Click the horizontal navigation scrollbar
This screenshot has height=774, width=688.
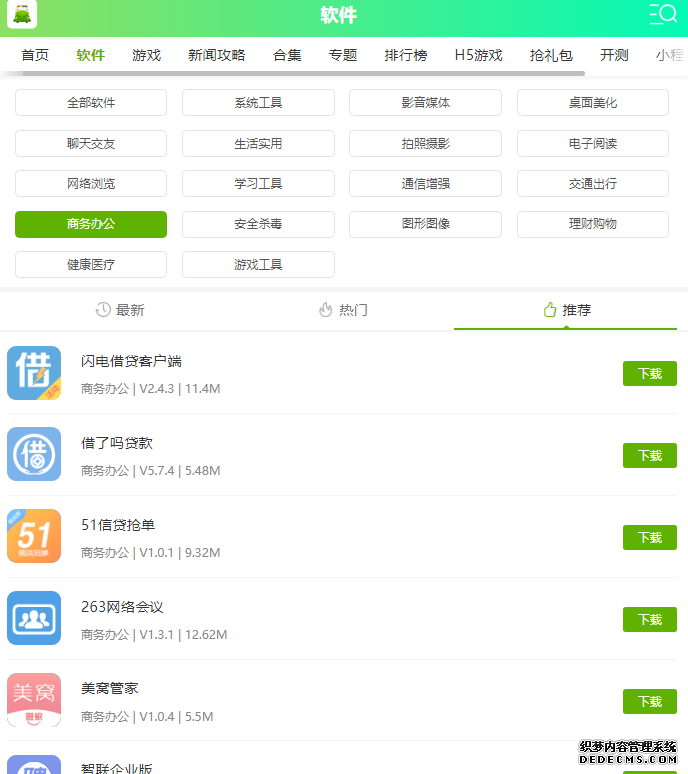pos(304,74)
